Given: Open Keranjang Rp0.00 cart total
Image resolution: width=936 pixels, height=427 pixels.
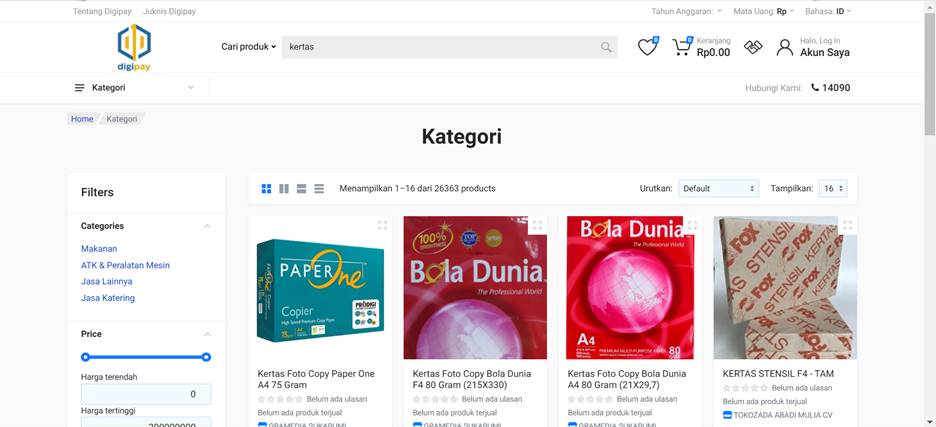Looking at the screenshot, I should point(713,47).
